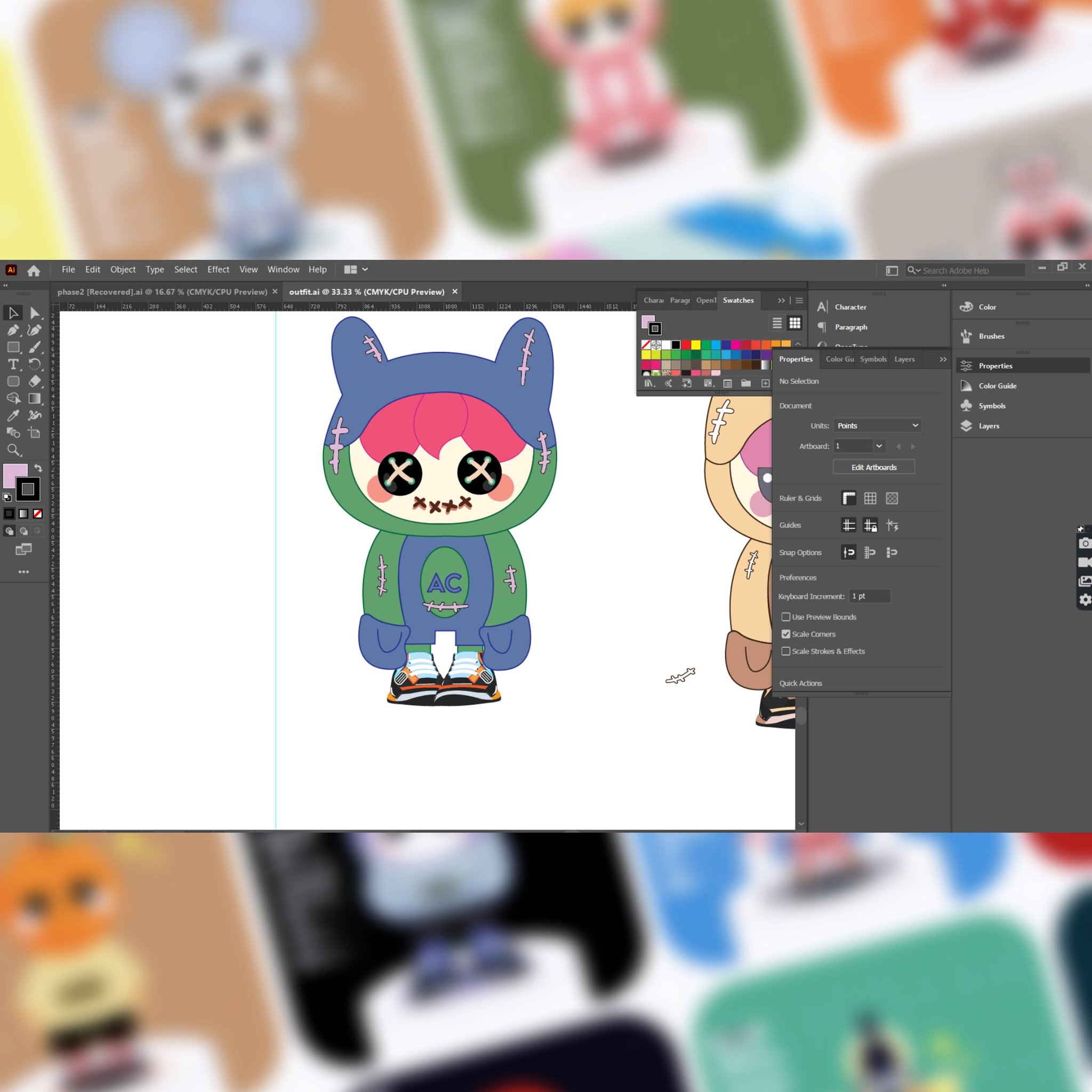Select the Pen tool

13,330
